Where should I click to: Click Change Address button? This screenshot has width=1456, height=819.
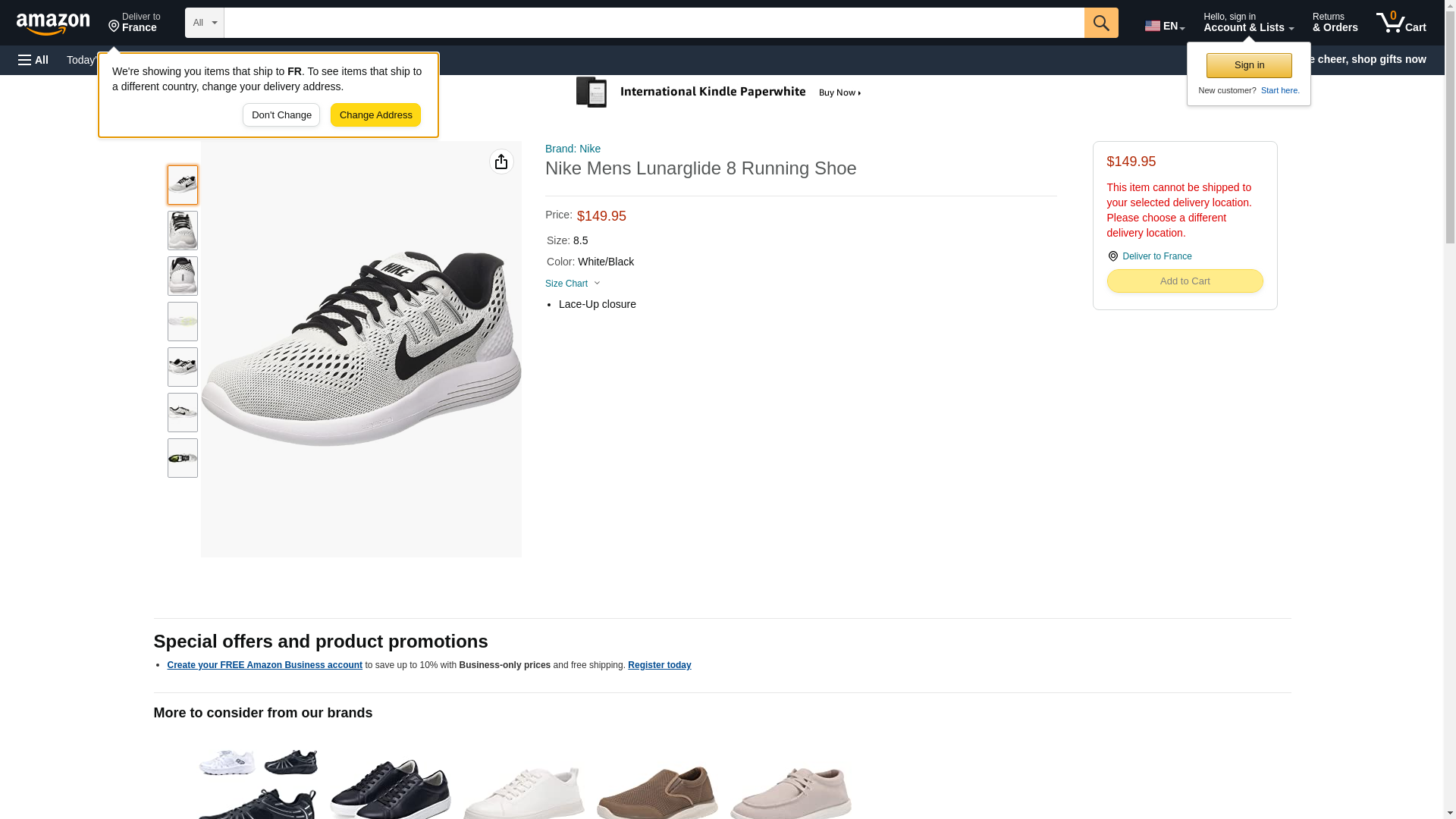click(x=375, y=115)
